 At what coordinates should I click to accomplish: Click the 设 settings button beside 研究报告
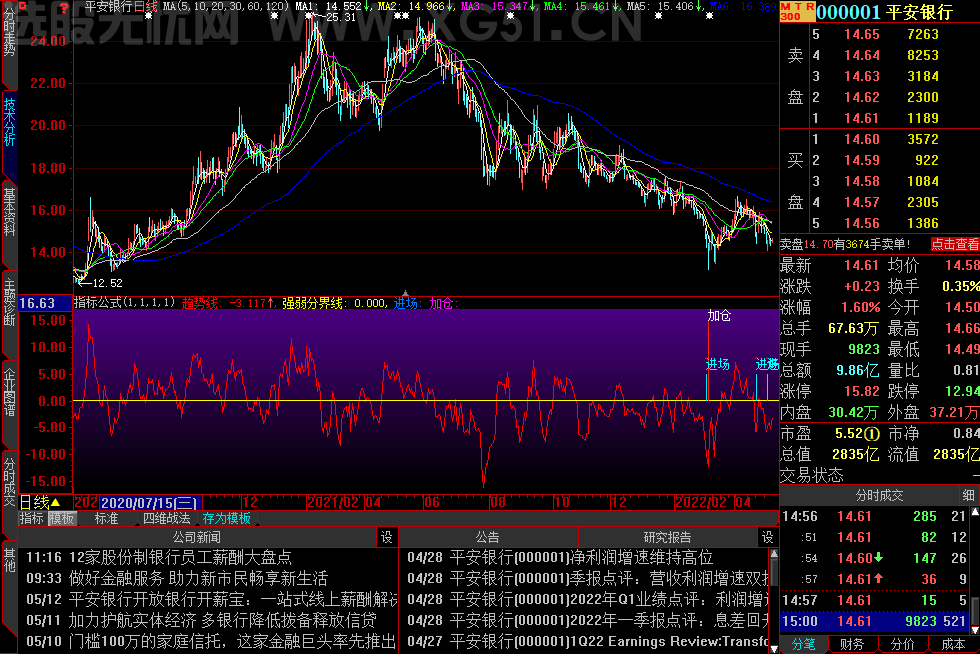click(768, 537)
